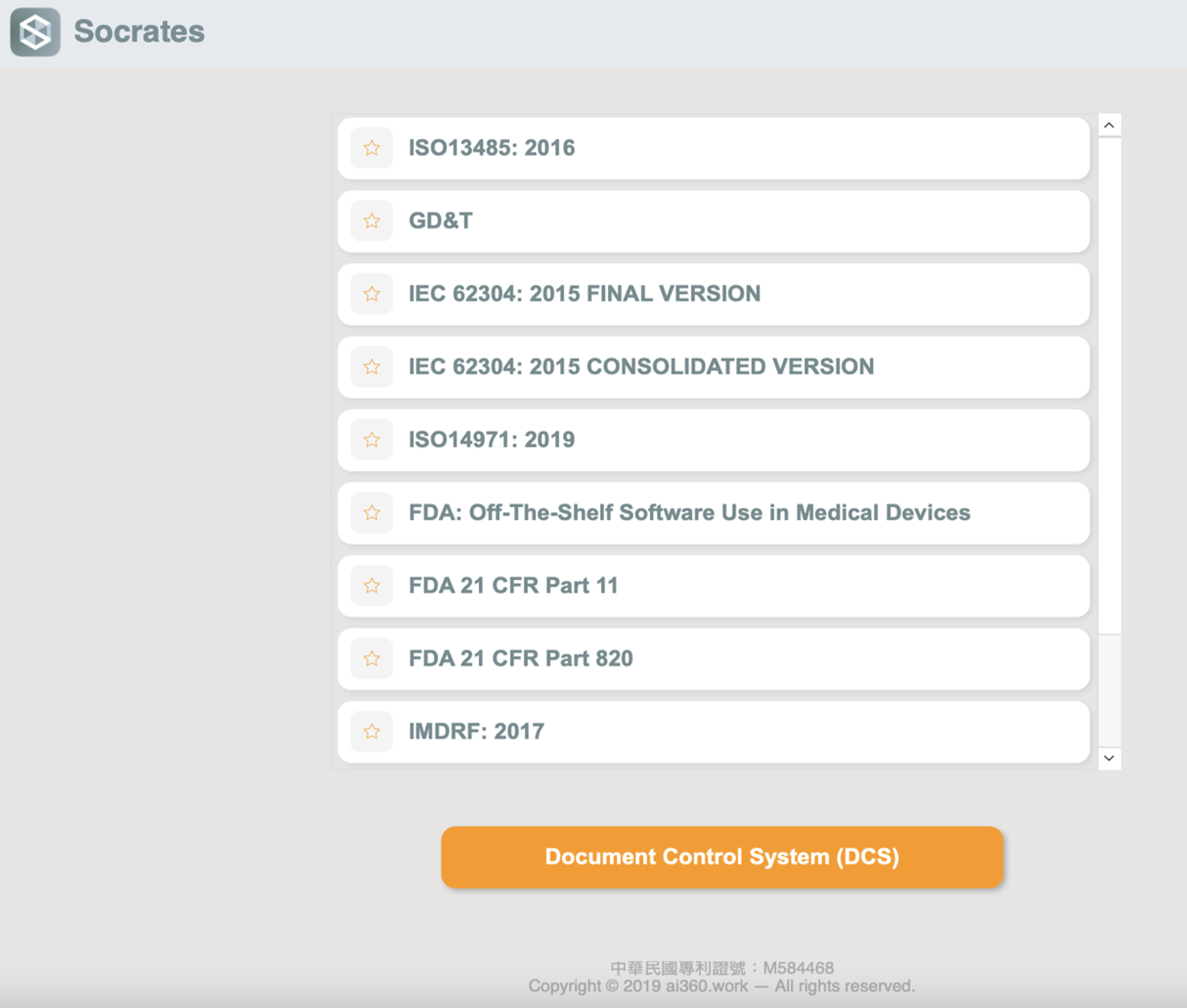Viewport: 1187px width, 1008px height.
Task: Star IEC 62304: 2015 CONSOLIDATED VERSION
Action: tap(372, 367)
